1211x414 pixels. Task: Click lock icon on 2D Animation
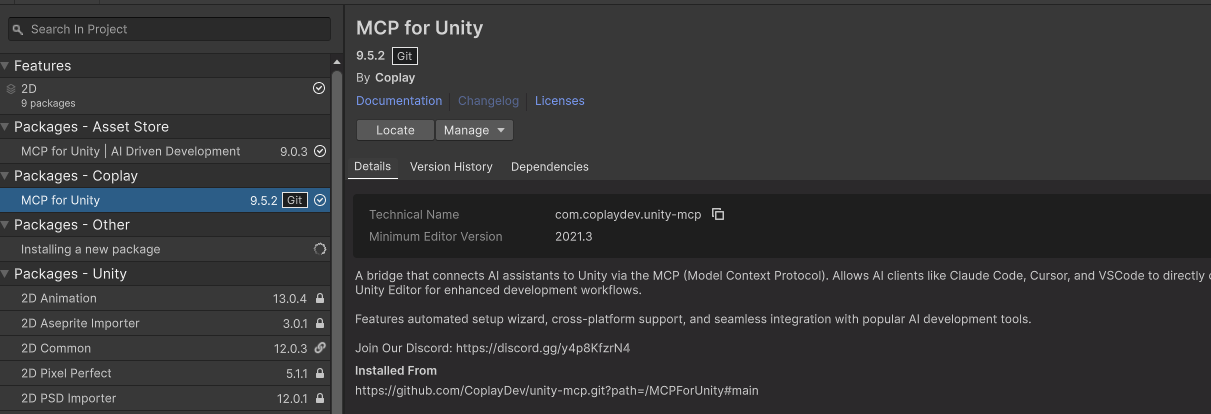coord(320,298)
